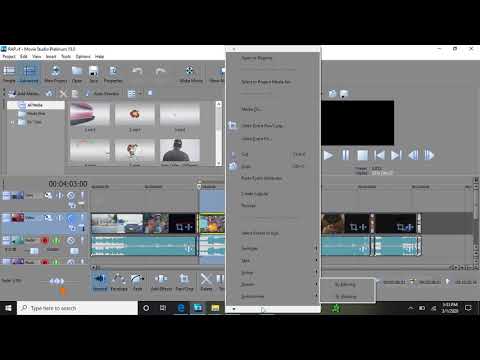Mute the highlighted Video track
The image size is (480, 360).
pos(71,218)
